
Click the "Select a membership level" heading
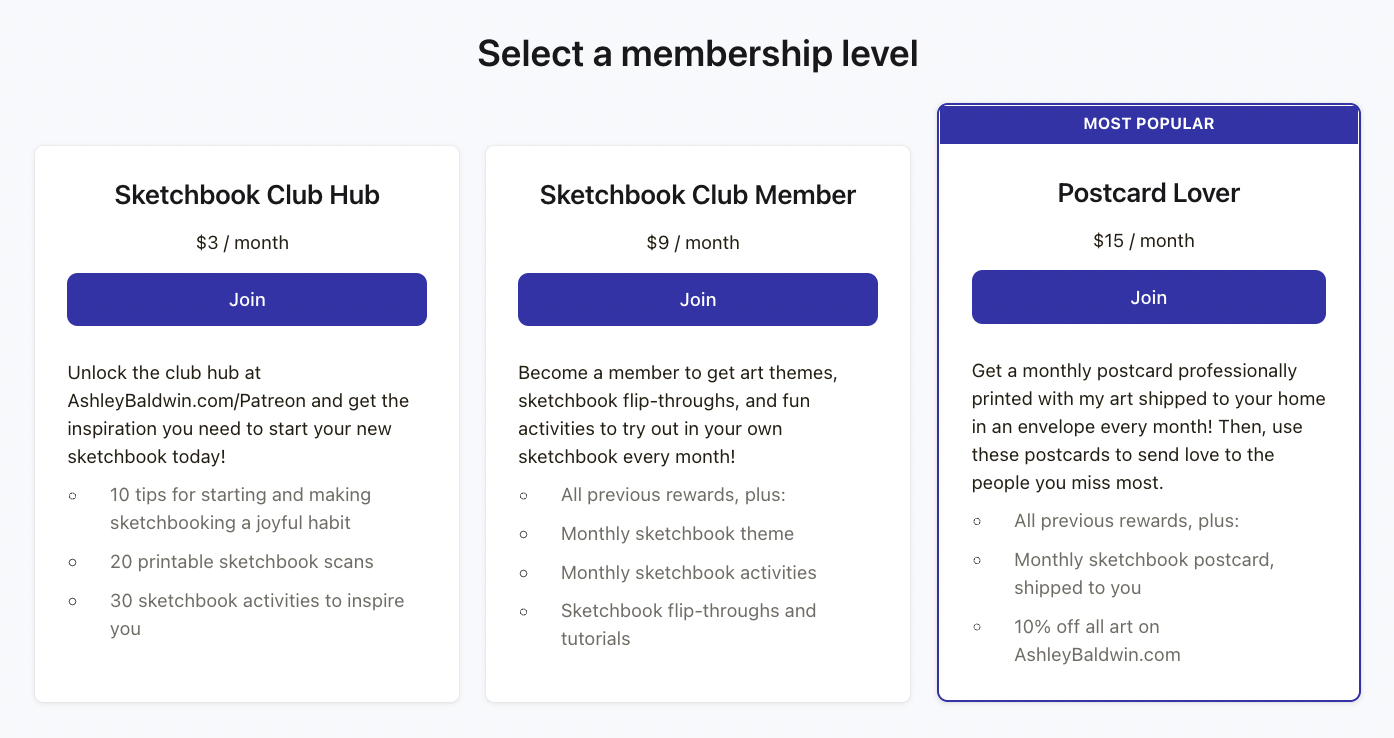[697, 53]
